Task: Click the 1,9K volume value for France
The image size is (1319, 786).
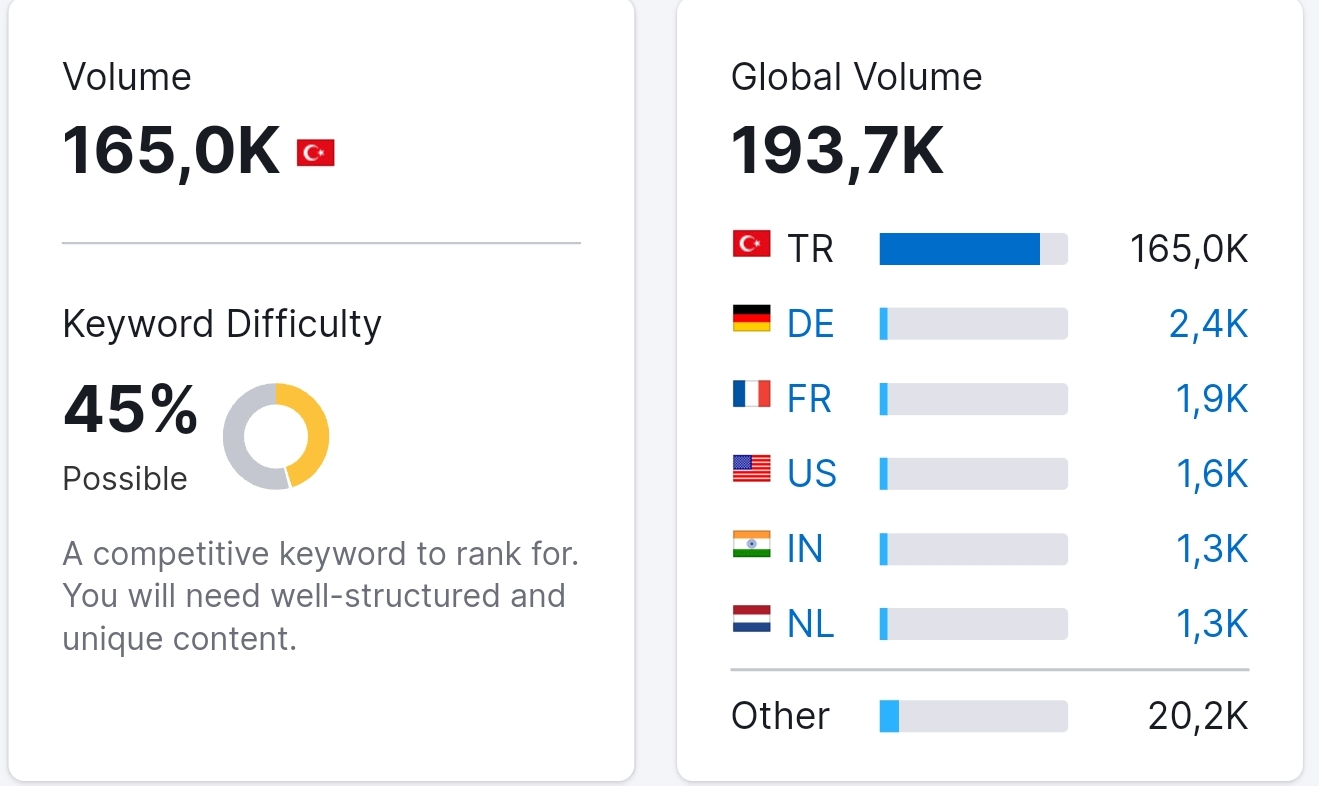Action: coord(1212,399)
